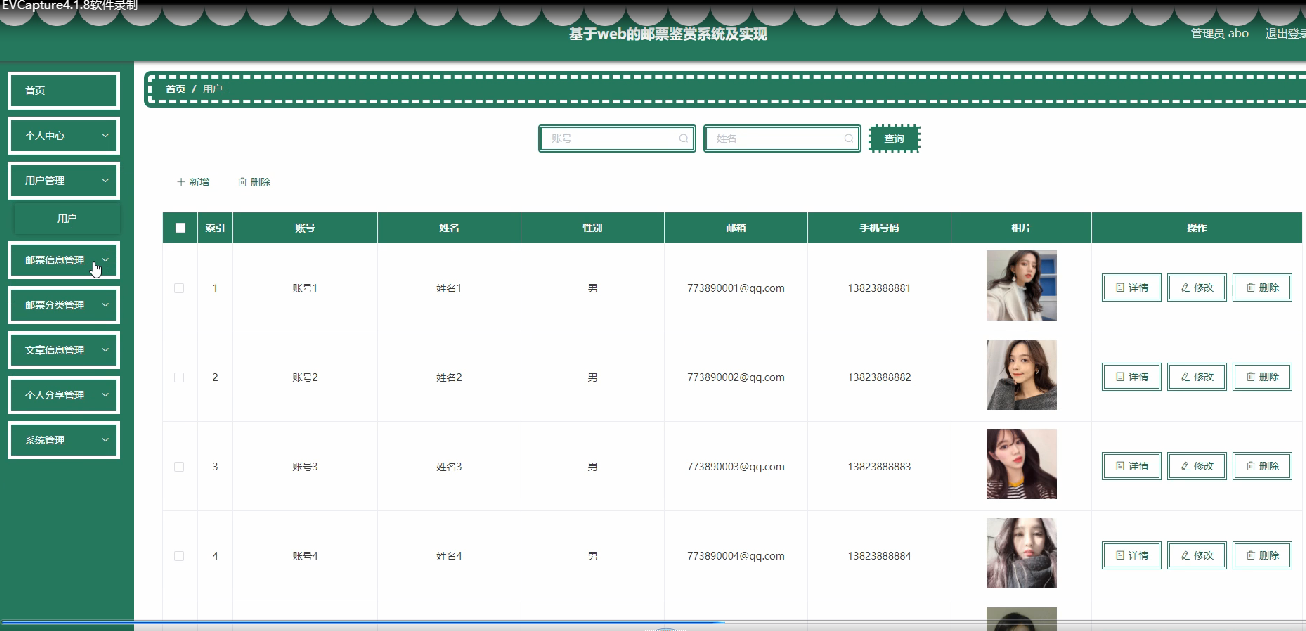Click the 账号3 cell
Viewport: 1306px width, 631px height.
coord(305,467)
